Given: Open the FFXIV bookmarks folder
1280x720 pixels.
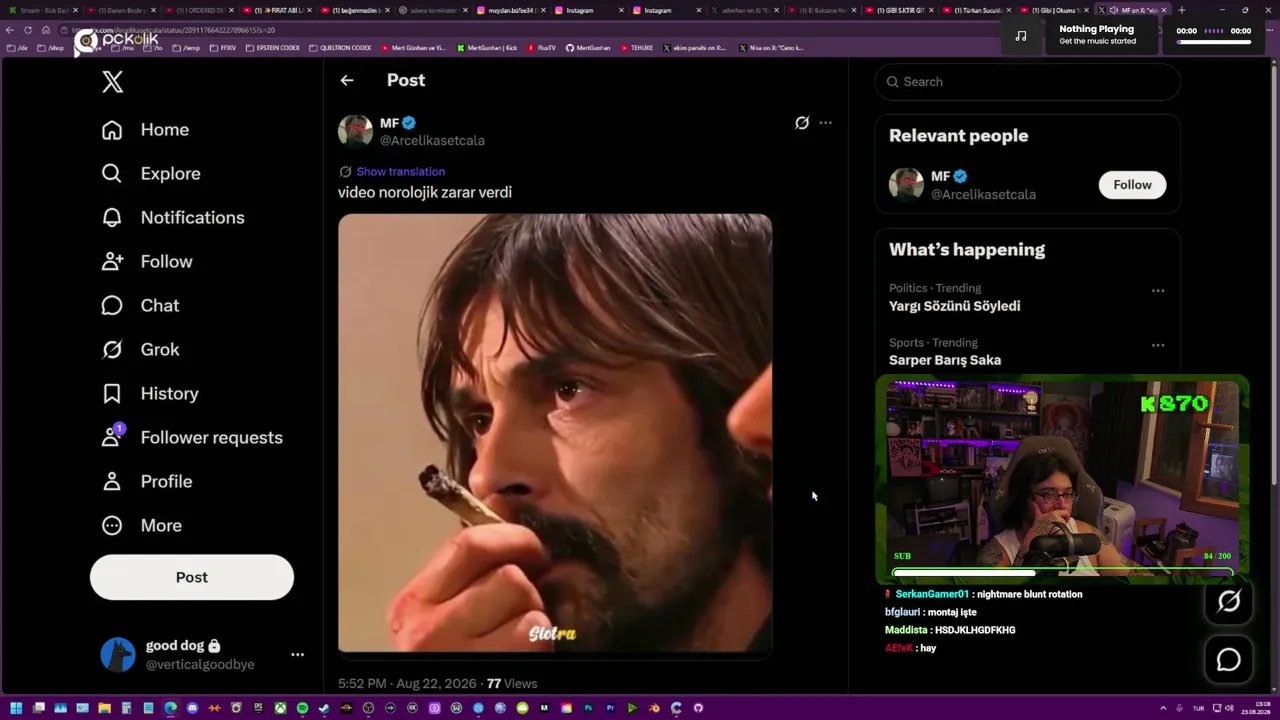Looking at the screenshot, I should (223, 48).
